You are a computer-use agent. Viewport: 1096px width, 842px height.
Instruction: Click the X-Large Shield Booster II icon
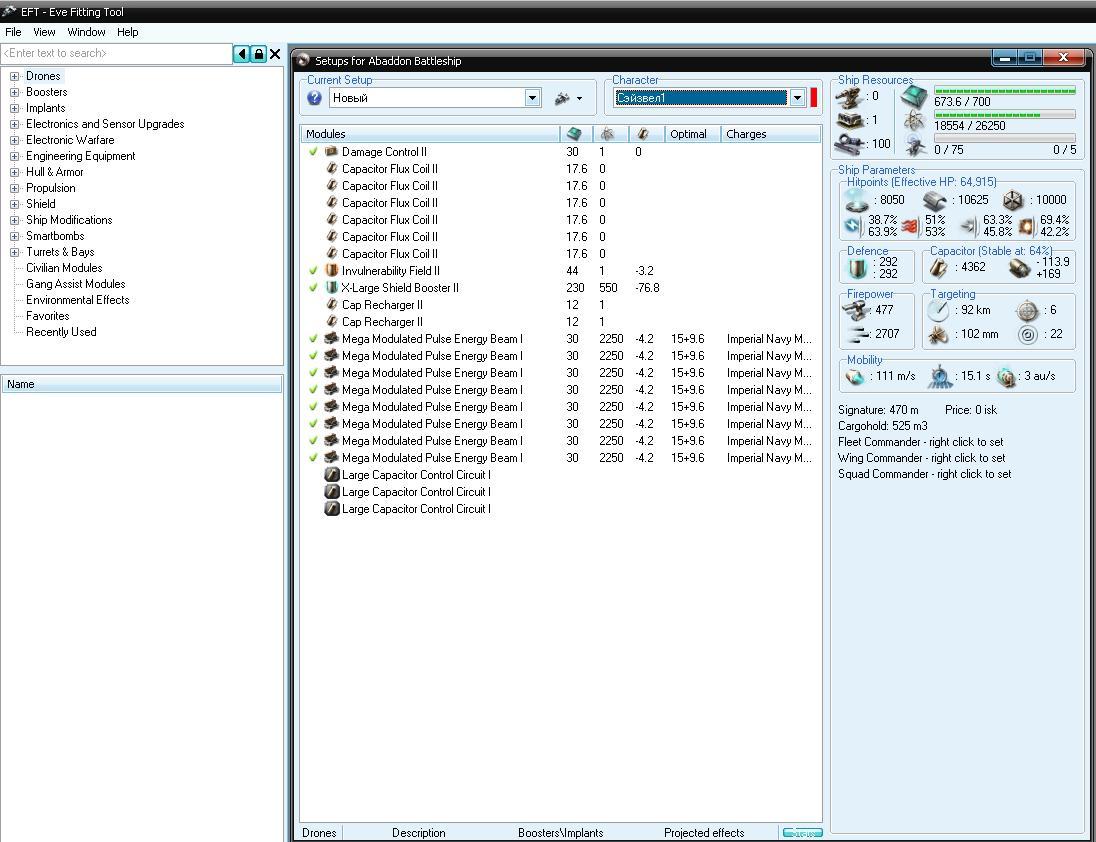coord(332,288)
